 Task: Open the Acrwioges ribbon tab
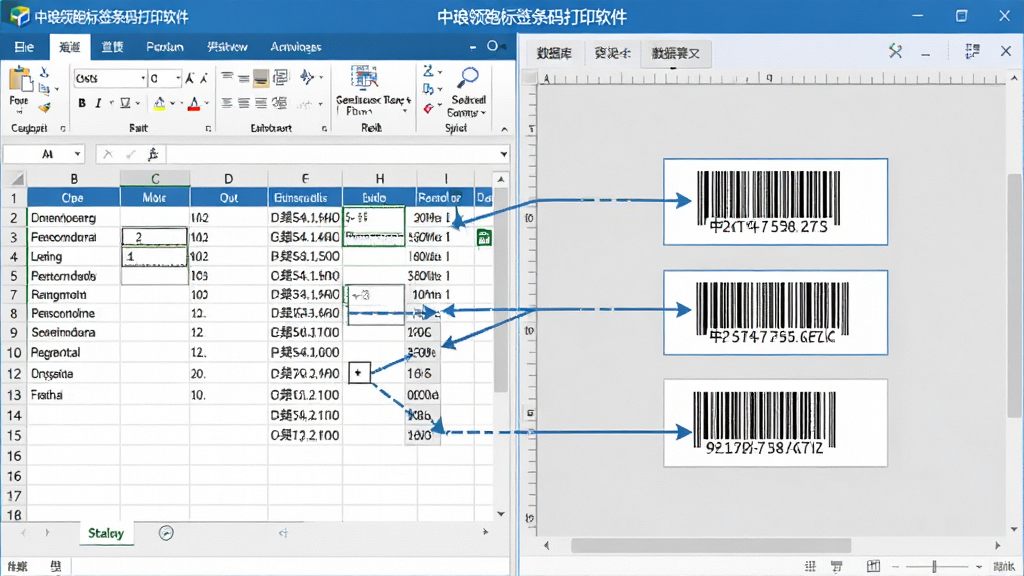pyautogui.click(x=296, y=47)
